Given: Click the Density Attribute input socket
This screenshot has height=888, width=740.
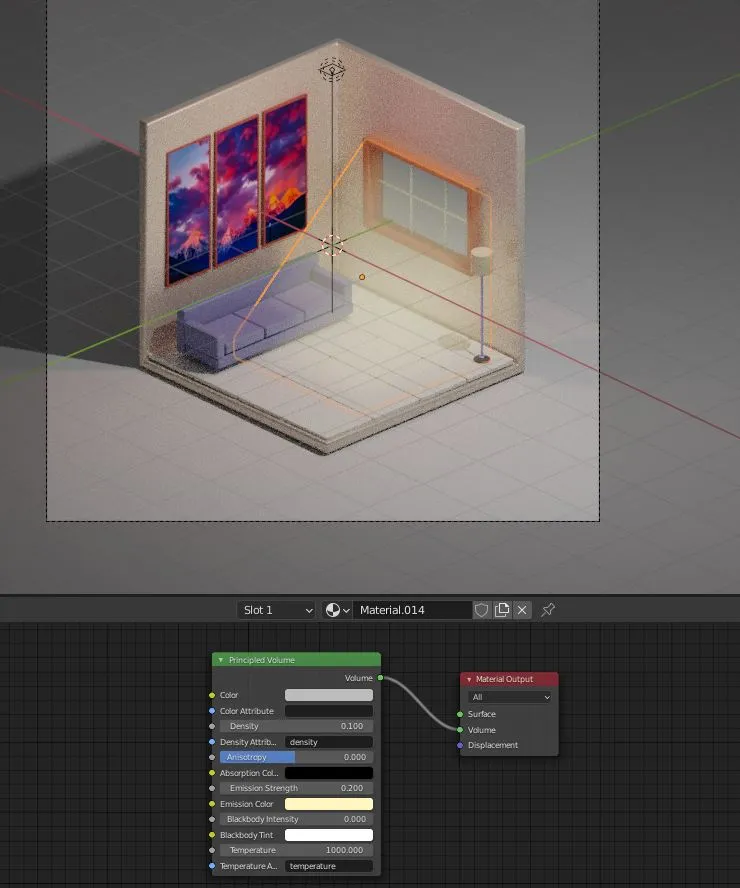Looking at the screenshot, I should click(x=212, y=742).
